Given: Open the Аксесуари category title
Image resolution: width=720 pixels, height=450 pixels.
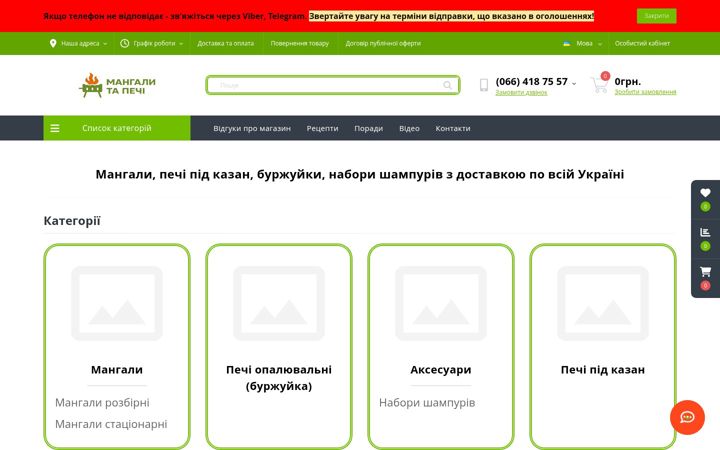Looking at the screenshot, I should coord(441,370).
